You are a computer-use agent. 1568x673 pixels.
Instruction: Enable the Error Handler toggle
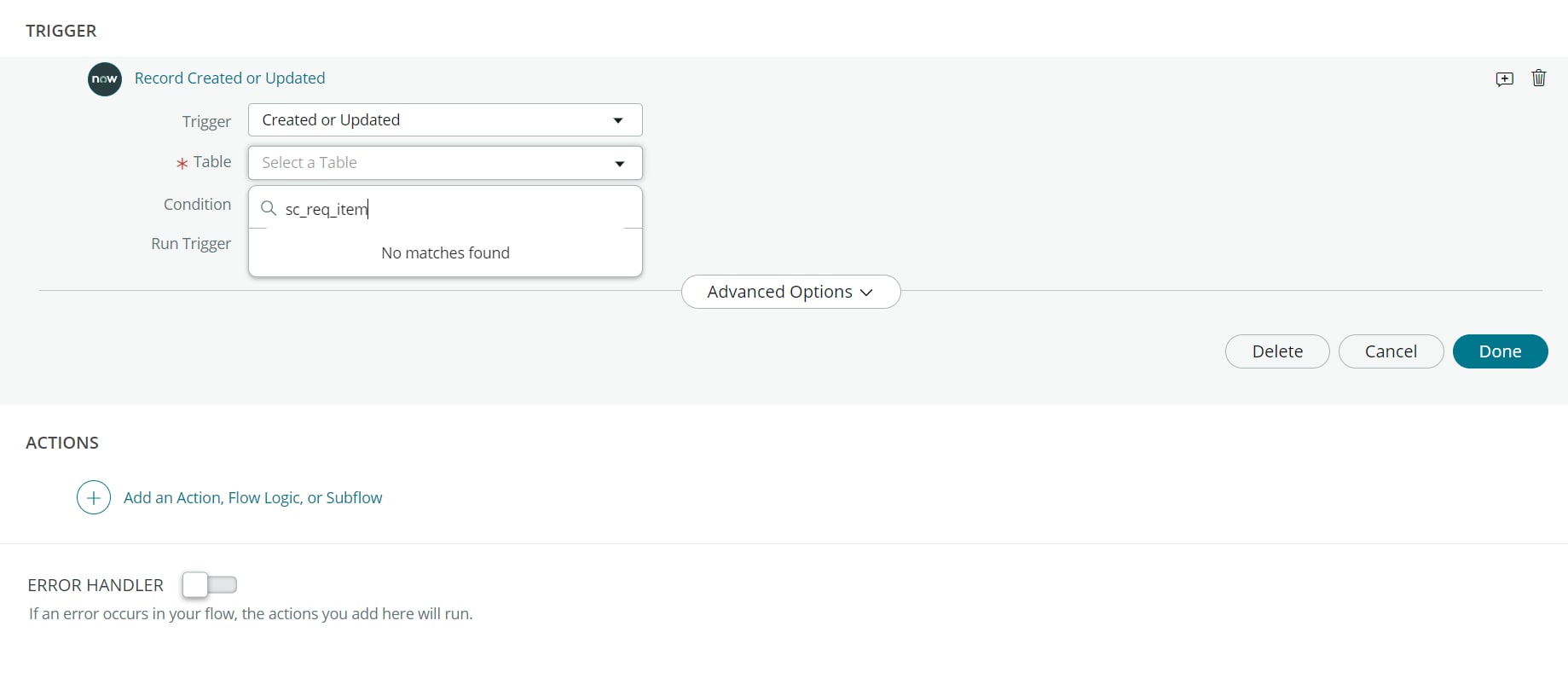pyautogui.click(x=209, y=585)
